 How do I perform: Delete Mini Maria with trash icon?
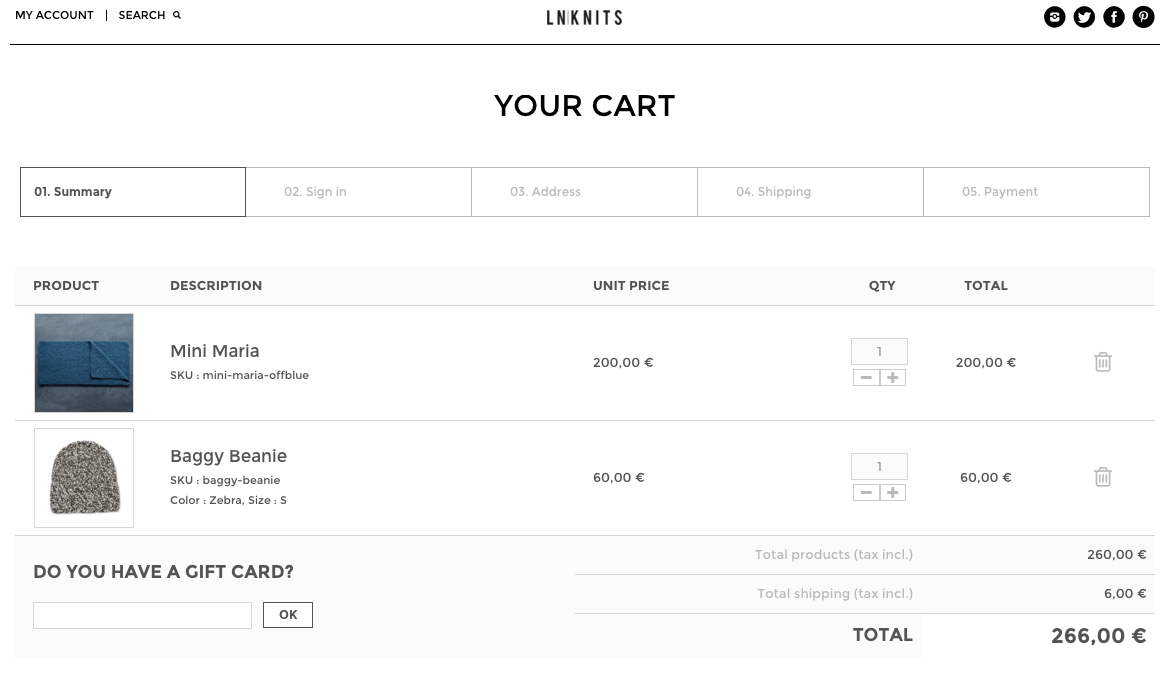(1102, 362)
